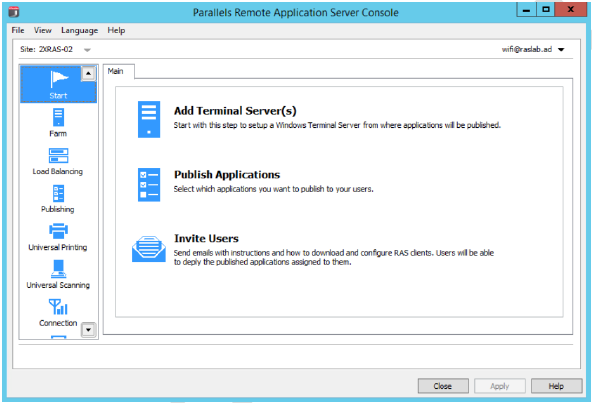Open the Farm category icon
Image resolution: width=592 pixels, height=403 pixels.
(58, 117)
